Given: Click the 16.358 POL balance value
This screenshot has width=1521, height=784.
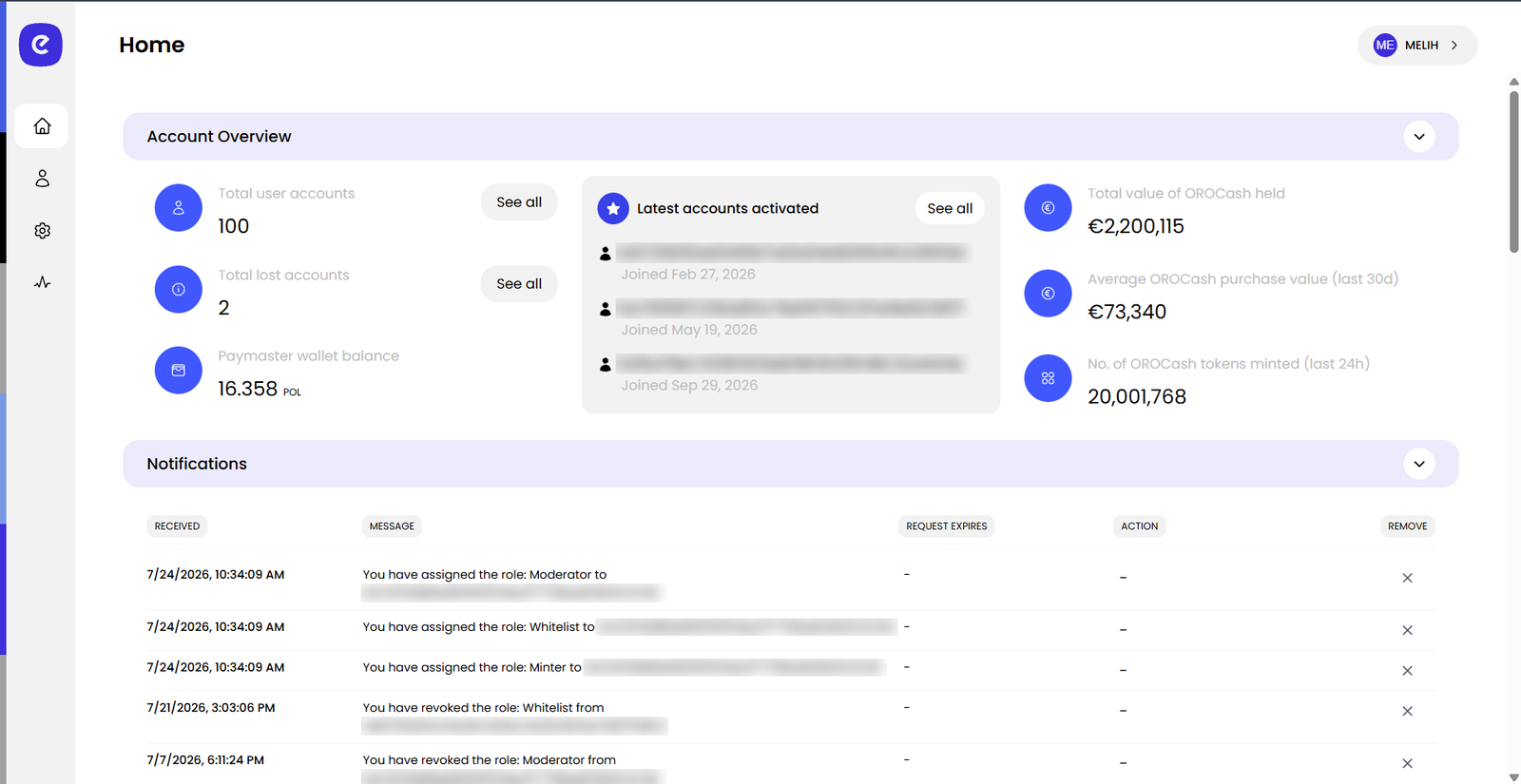Looking at the screenshot, I should [x=260, y=389].
